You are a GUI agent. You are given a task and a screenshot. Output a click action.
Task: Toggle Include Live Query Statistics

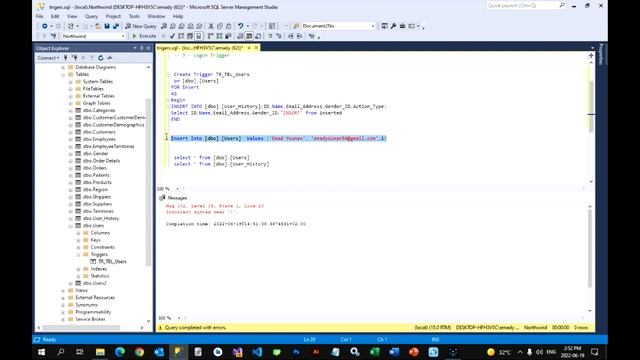pos(219,36)
